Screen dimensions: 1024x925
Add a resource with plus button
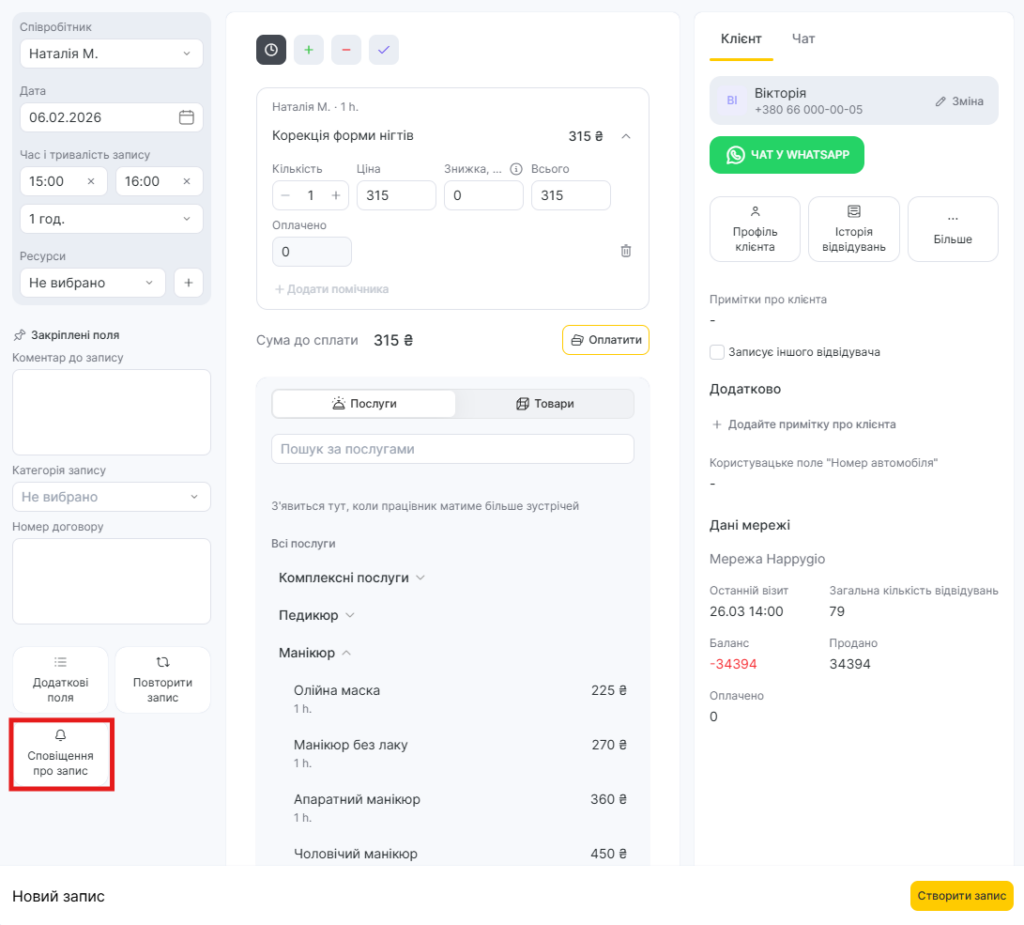coord(188,283)
